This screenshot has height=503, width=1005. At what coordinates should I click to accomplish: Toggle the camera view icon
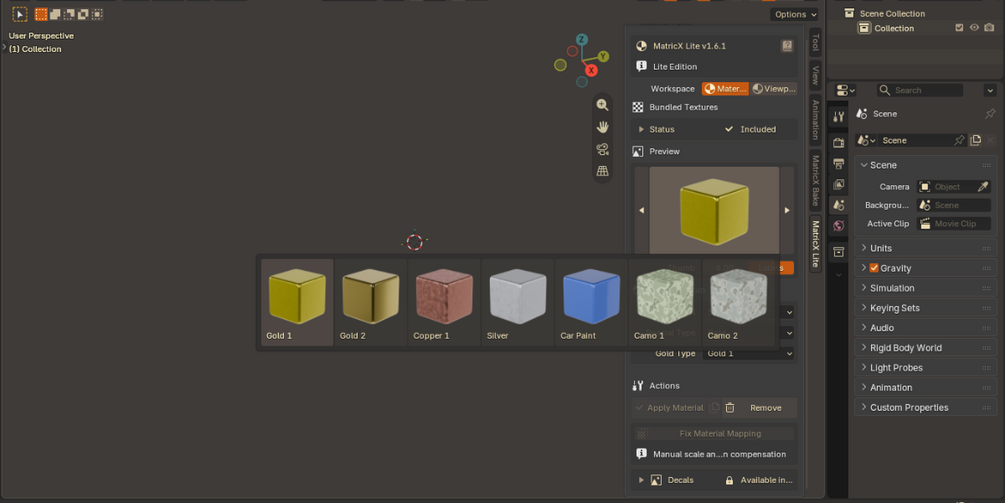click(x=602, y=149)
